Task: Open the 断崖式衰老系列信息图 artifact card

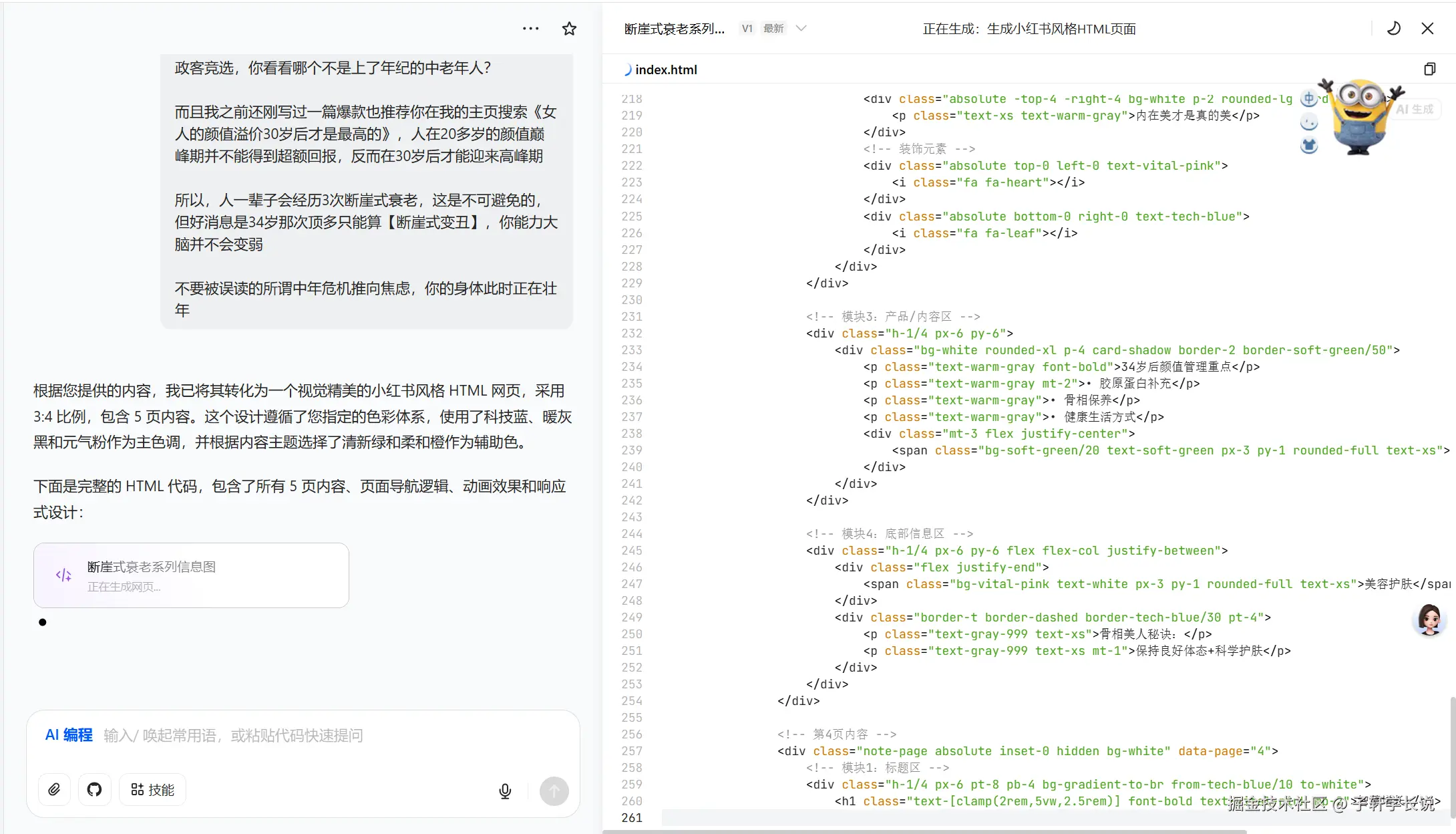Action: [x=191, y=575]
